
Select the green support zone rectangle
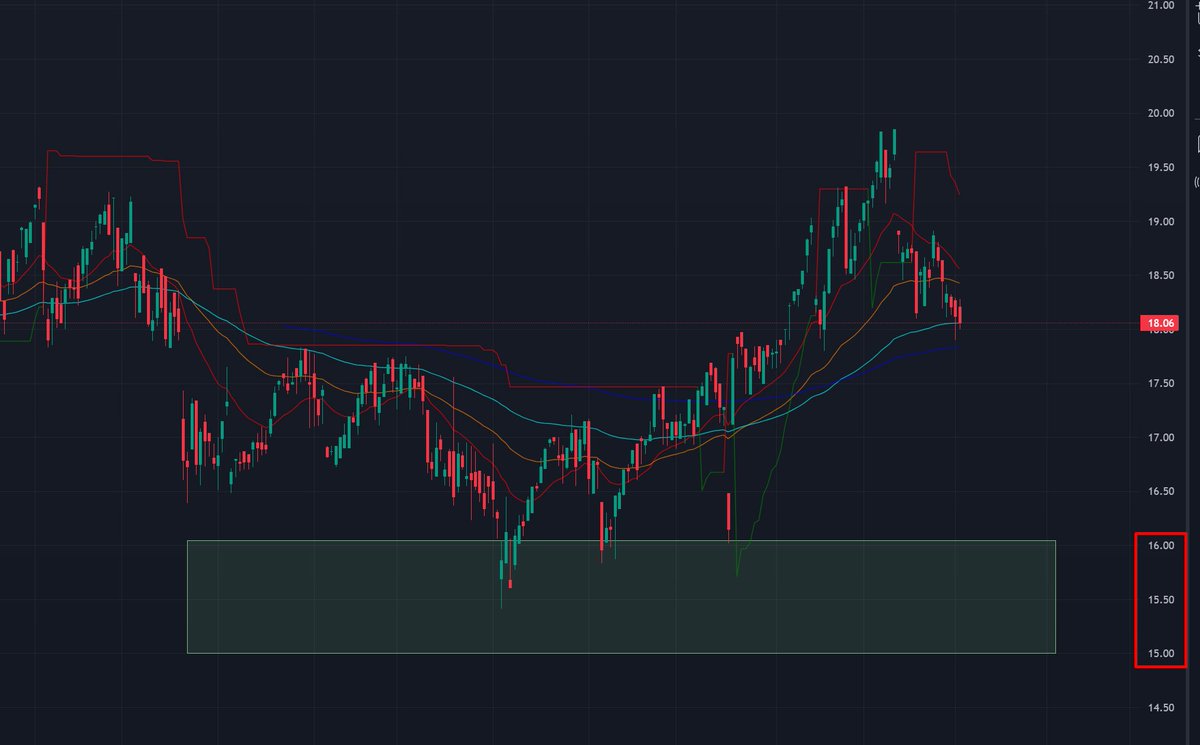(621, 597)
